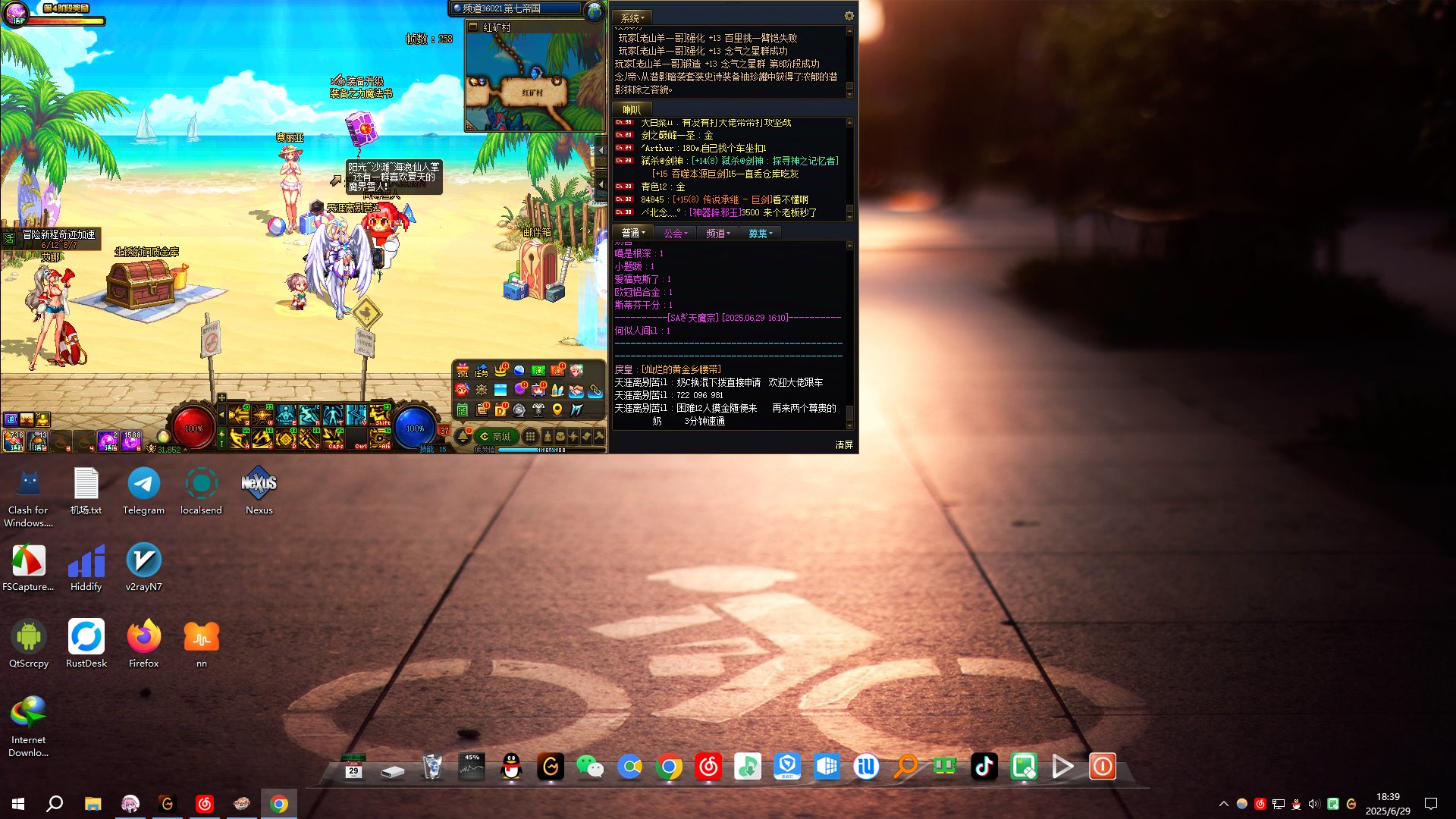Open WeChat icon in the dock

pos(590,767)
